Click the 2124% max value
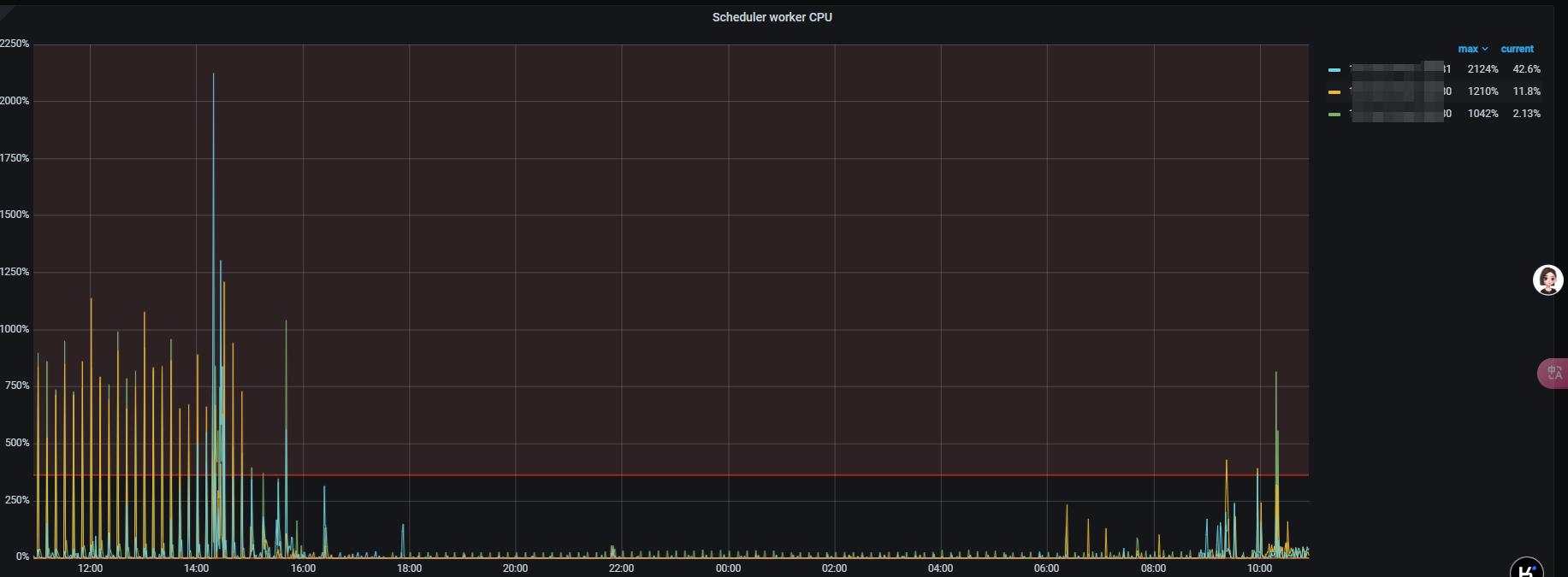 click(x=1482, y=69)
